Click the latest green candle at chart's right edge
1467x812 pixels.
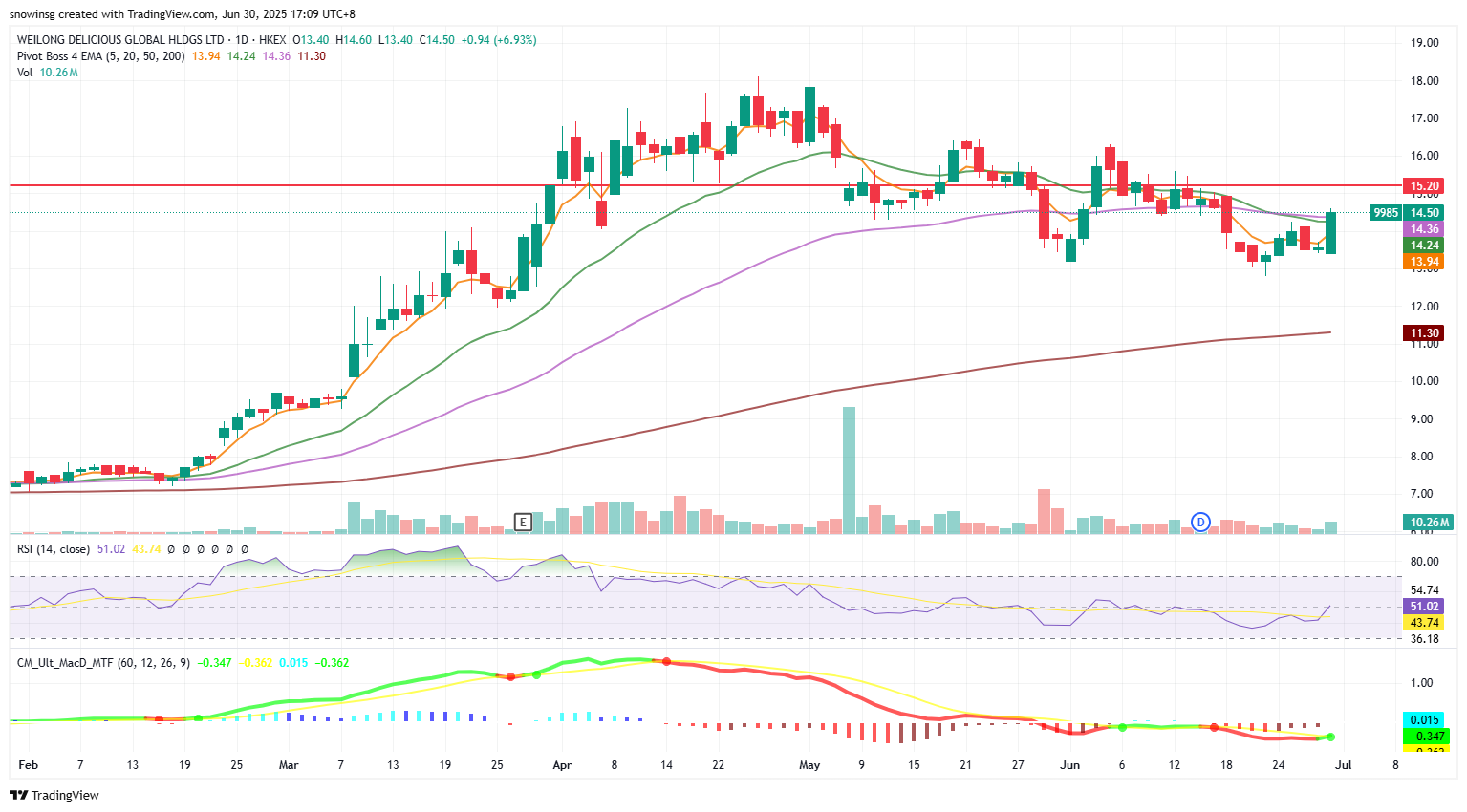(x=1330, y=233)
